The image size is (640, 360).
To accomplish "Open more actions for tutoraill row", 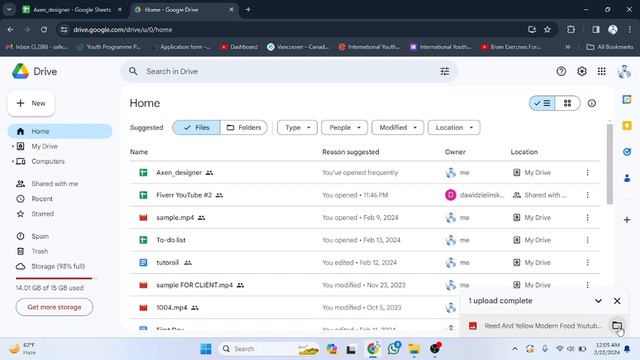I will pyautogui.click(x=587, y=262).
